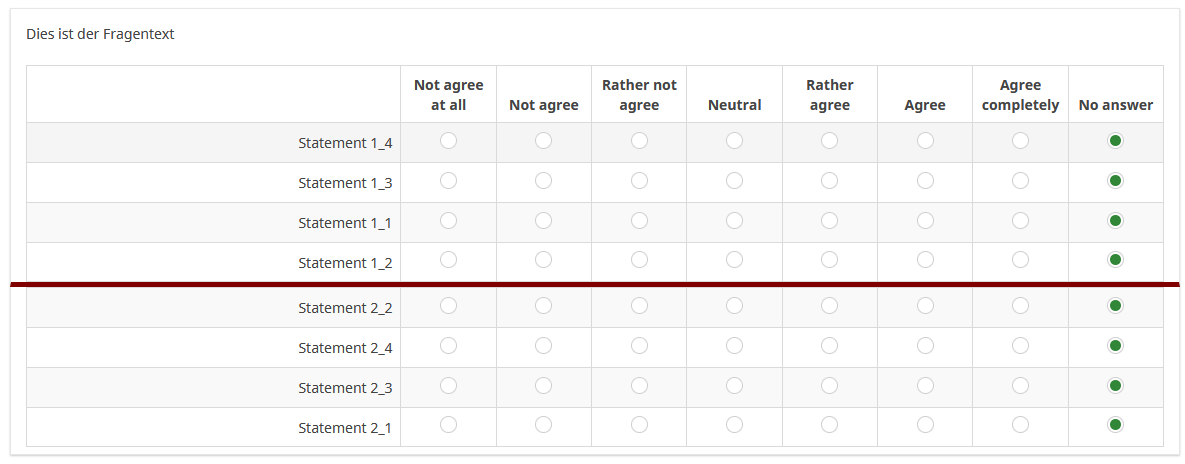The height and width of the screenshot is (464, 1185).
Task: Click the 'Dies ist der Fragentext' question text
Action: coord(100,34)
